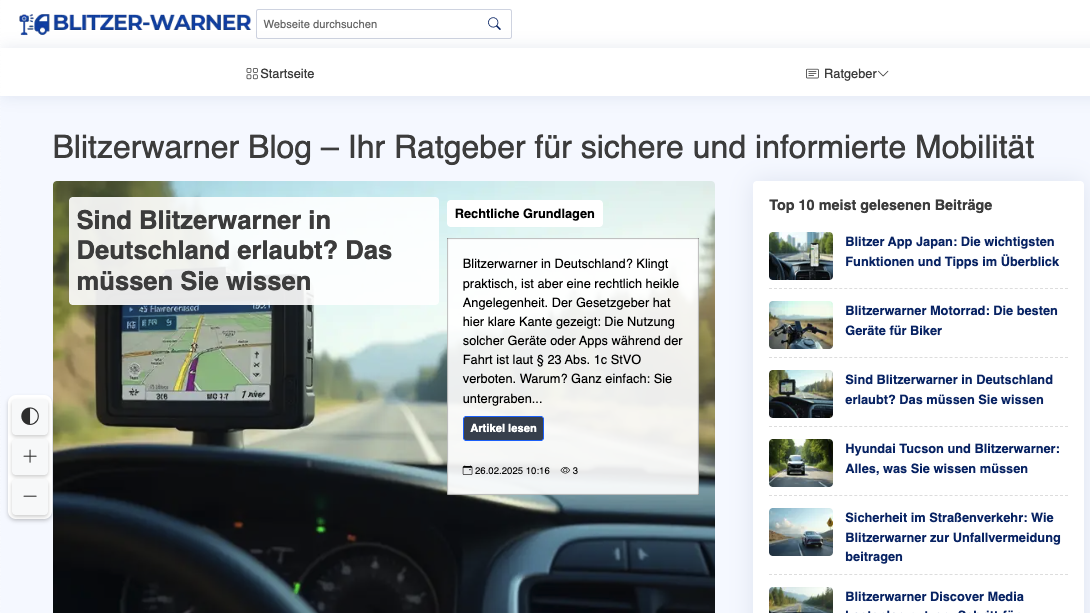
Task: Expand the Ratgeber dropdown chevron
Action: tap(883, 74)
